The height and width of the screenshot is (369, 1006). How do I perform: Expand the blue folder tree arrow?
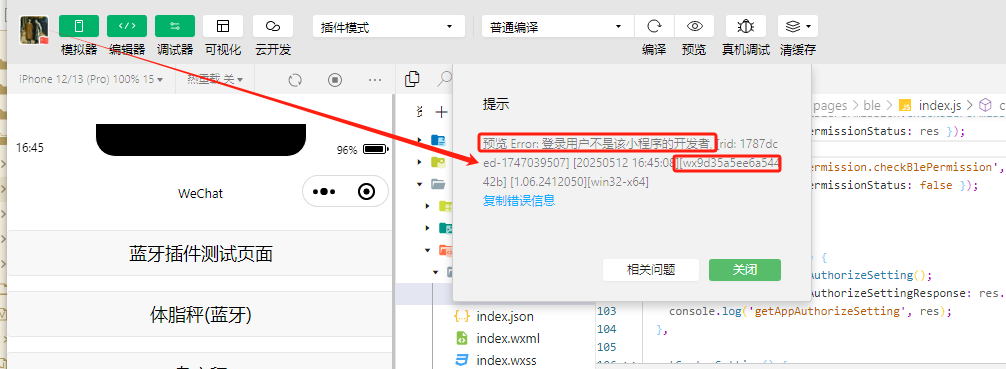[x=420, y=140]
